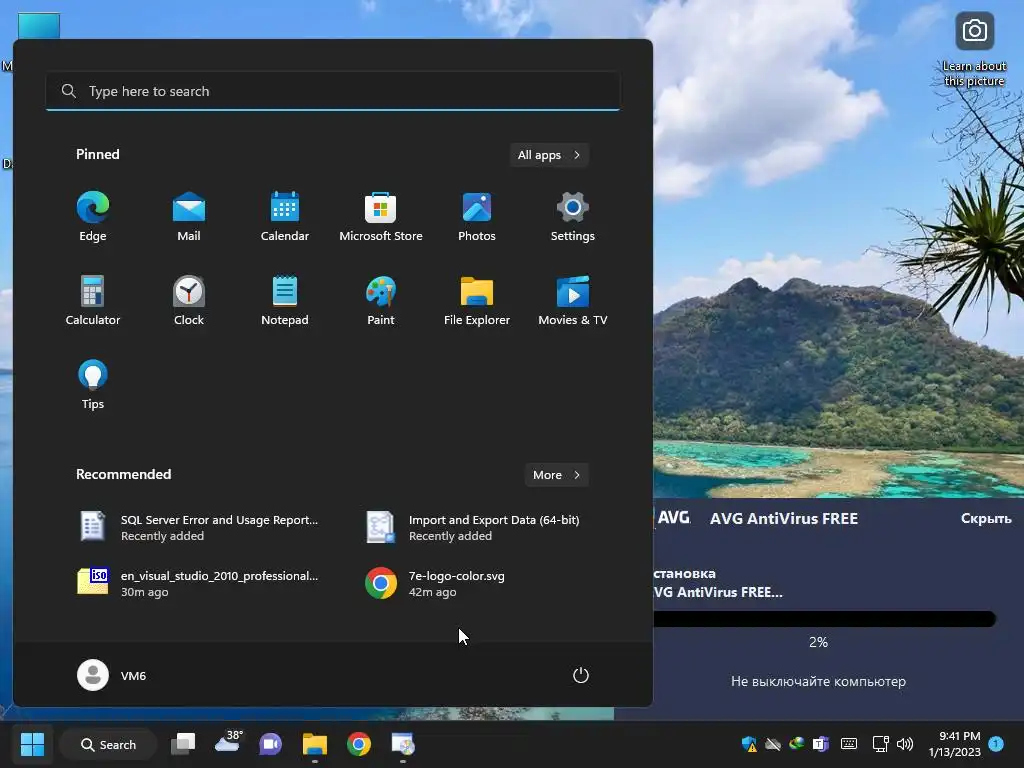Click the taskbar Search box
The image size is (1024, 768).
108,744
